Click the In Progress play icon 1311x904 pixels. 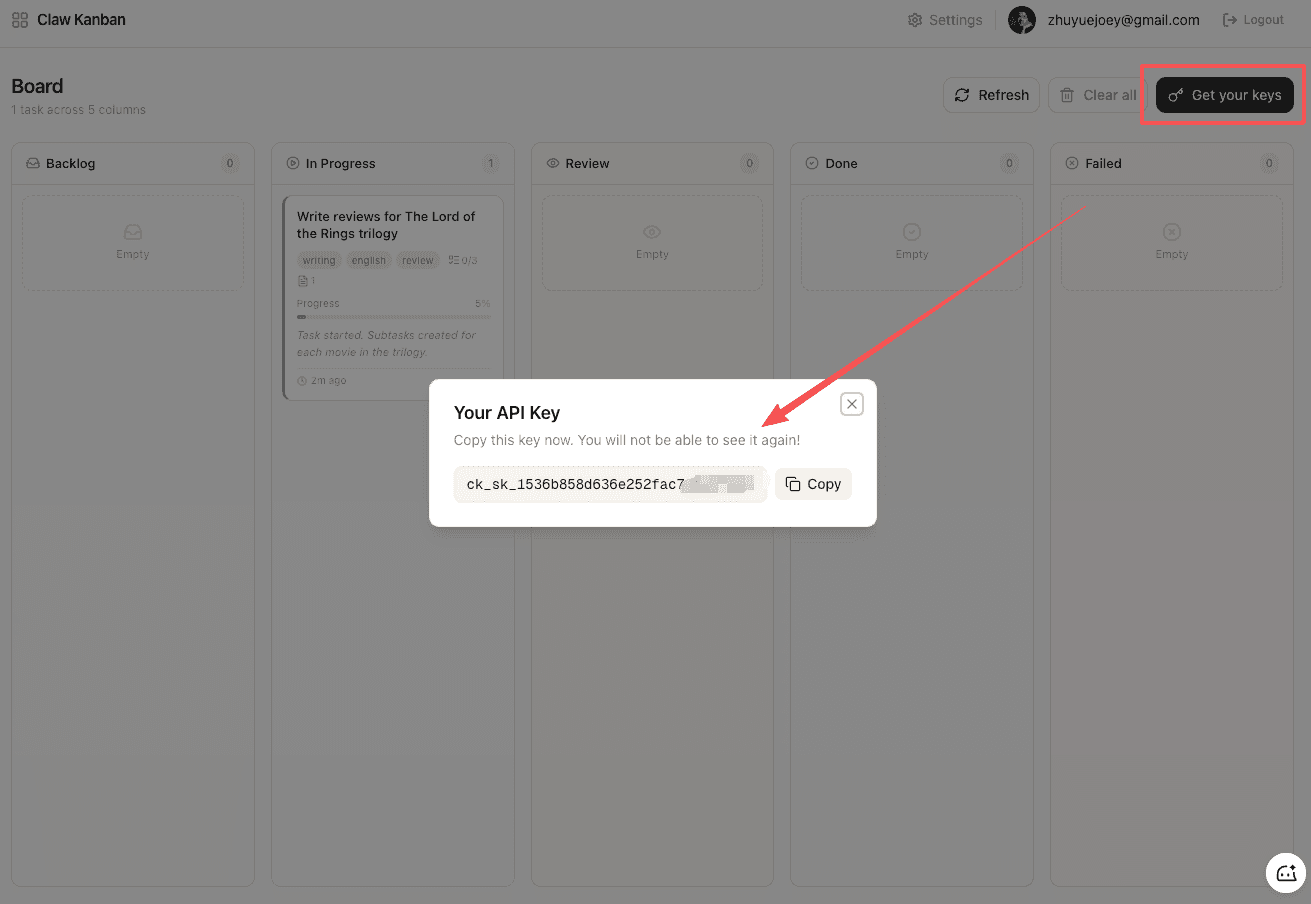(x=293, y=163)
